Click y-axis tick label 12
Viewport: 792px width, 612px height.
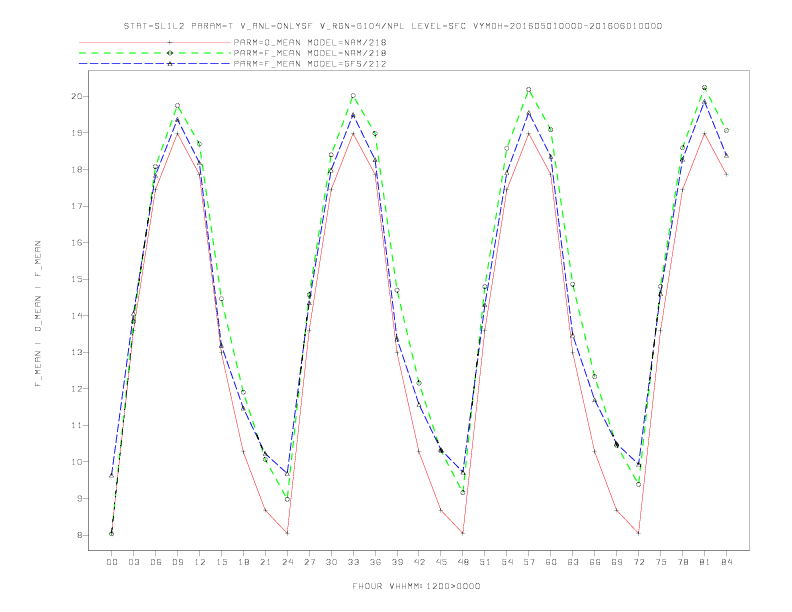[77, 389]
